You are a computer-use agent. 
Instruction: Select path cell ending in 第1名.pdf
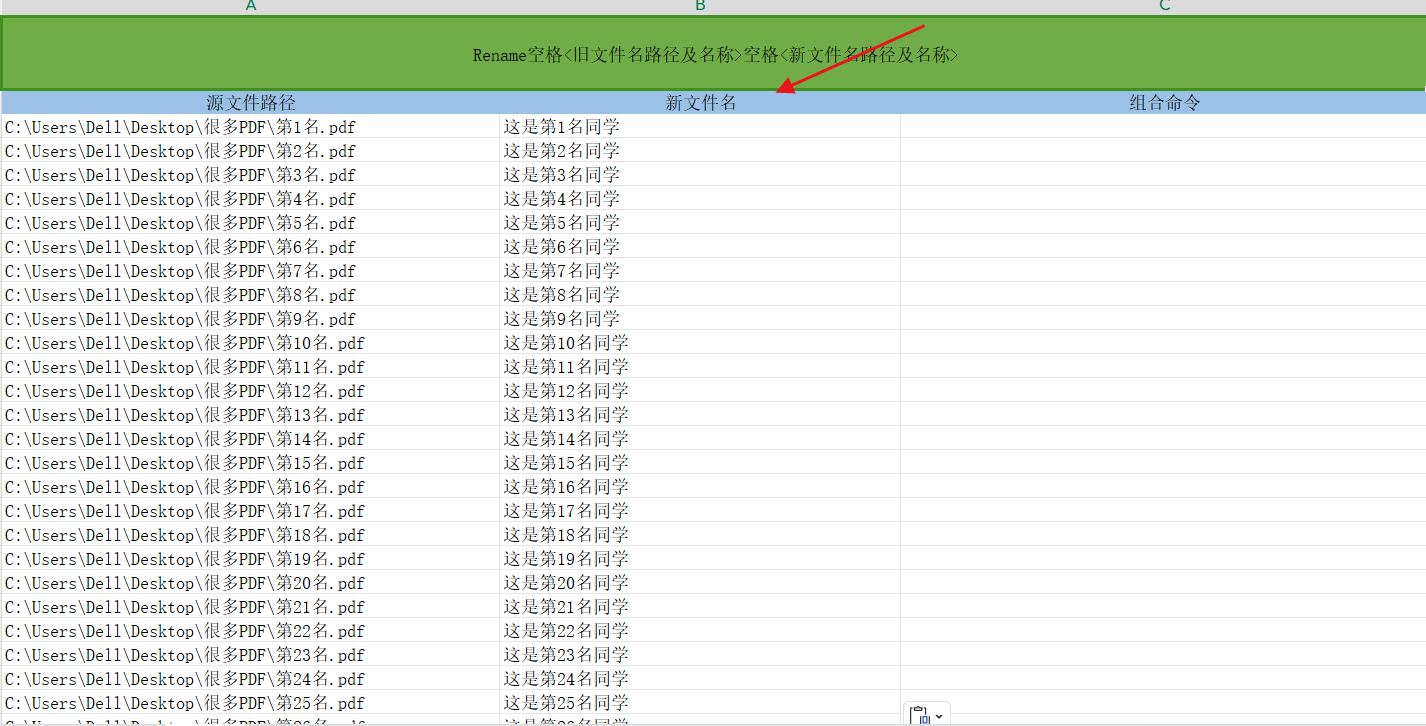(x=251, y=127)
